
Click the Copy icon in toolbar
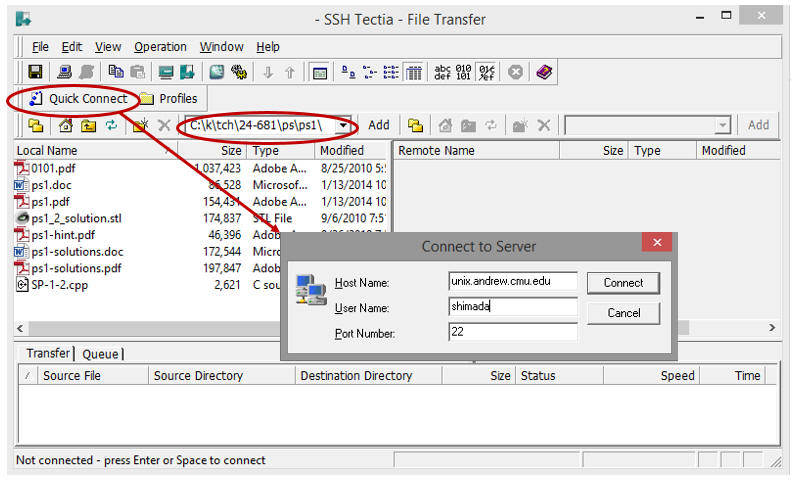(x=116, y=72)
